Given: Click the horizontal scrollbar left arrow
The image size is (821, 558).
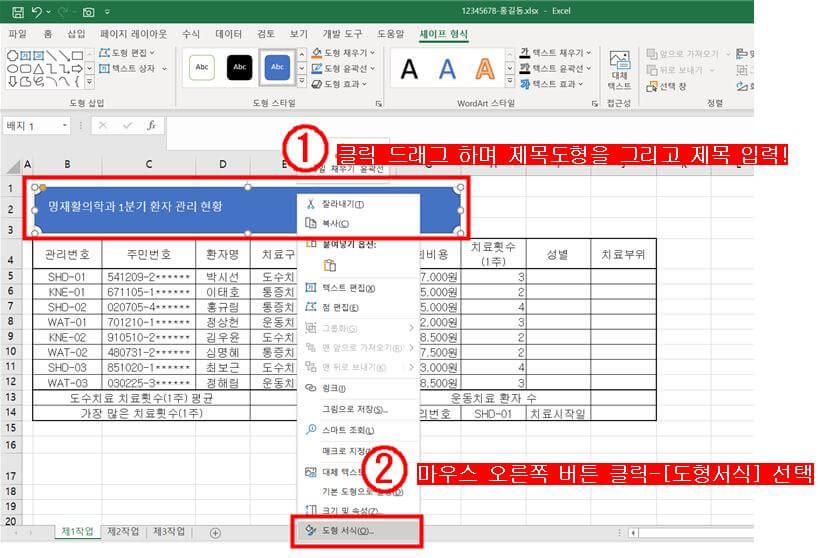Looking at the screenshot, I should [633, 533].
